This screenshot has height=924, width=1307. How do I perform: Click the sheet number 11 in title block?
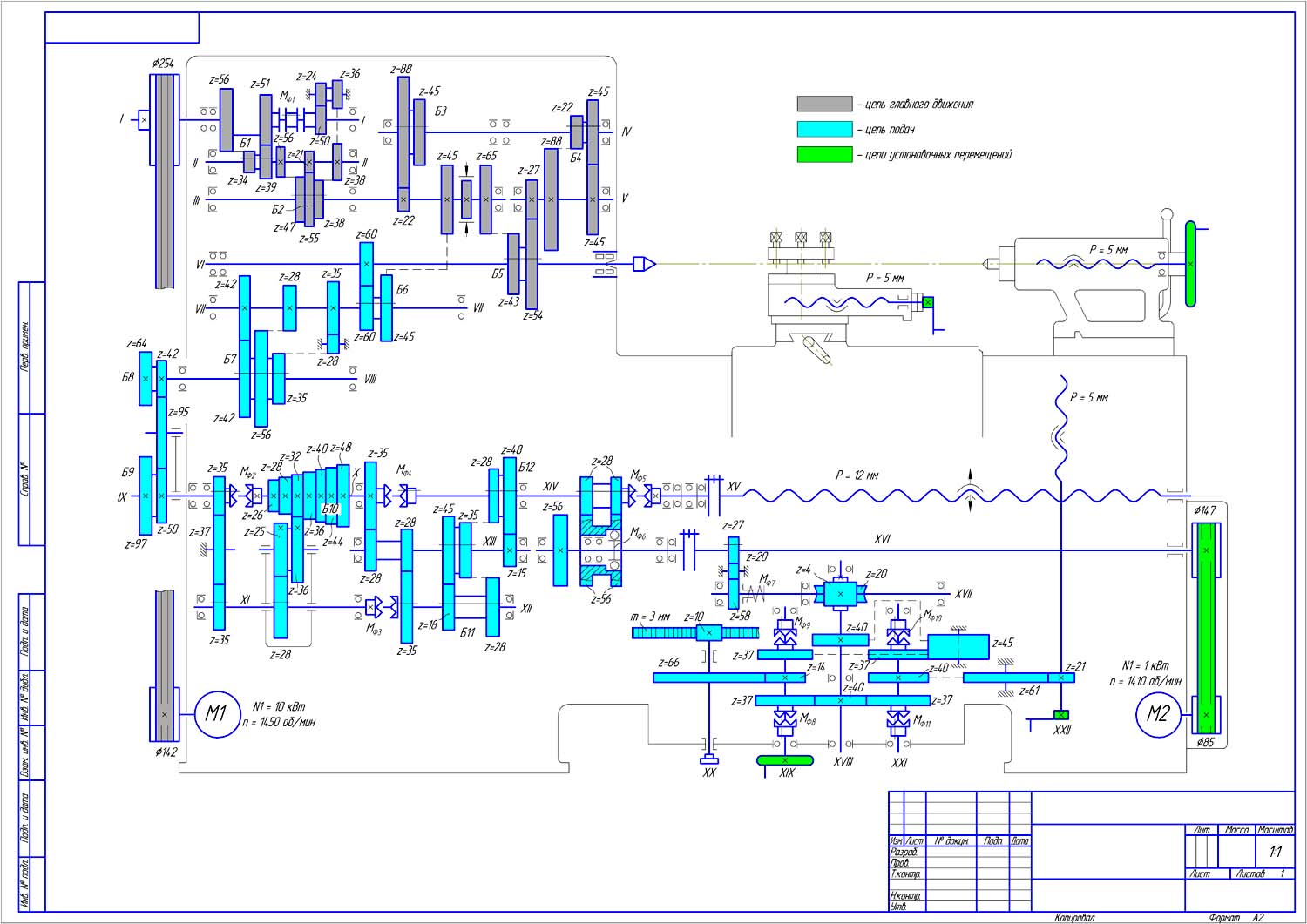tap(1275, 852)
